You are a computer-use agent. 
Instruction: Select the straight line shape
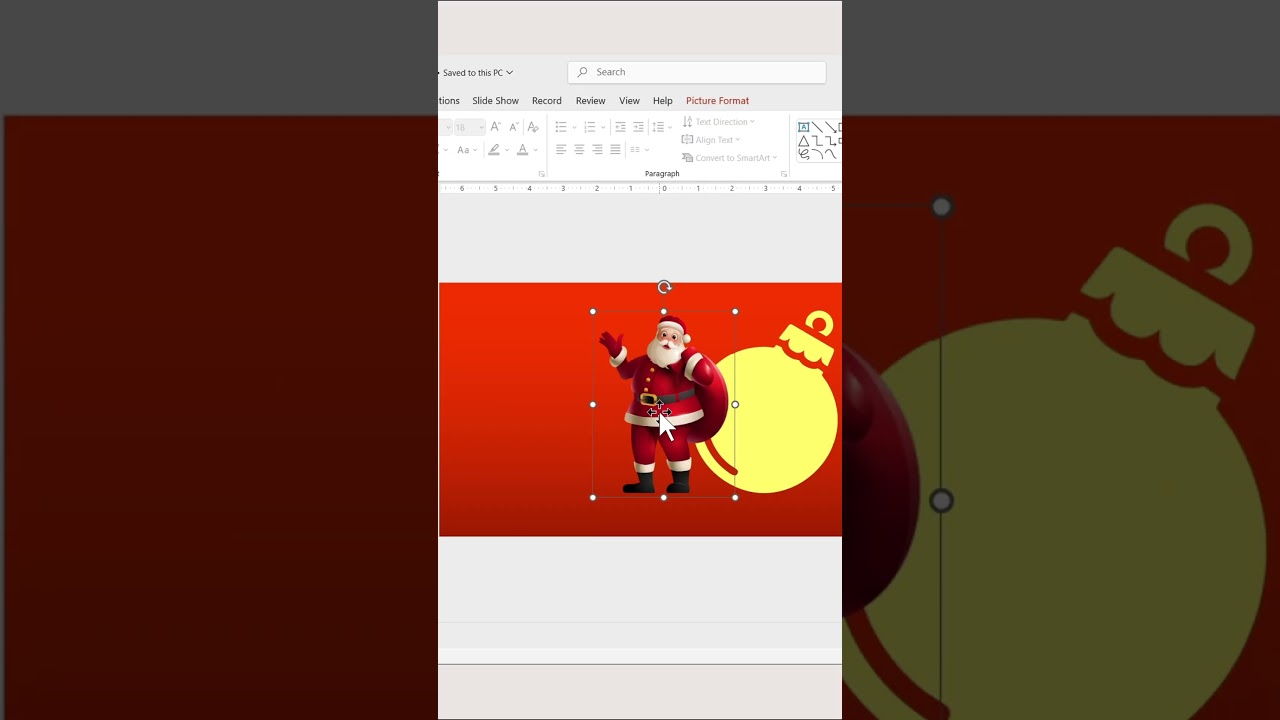click(818, 127)
